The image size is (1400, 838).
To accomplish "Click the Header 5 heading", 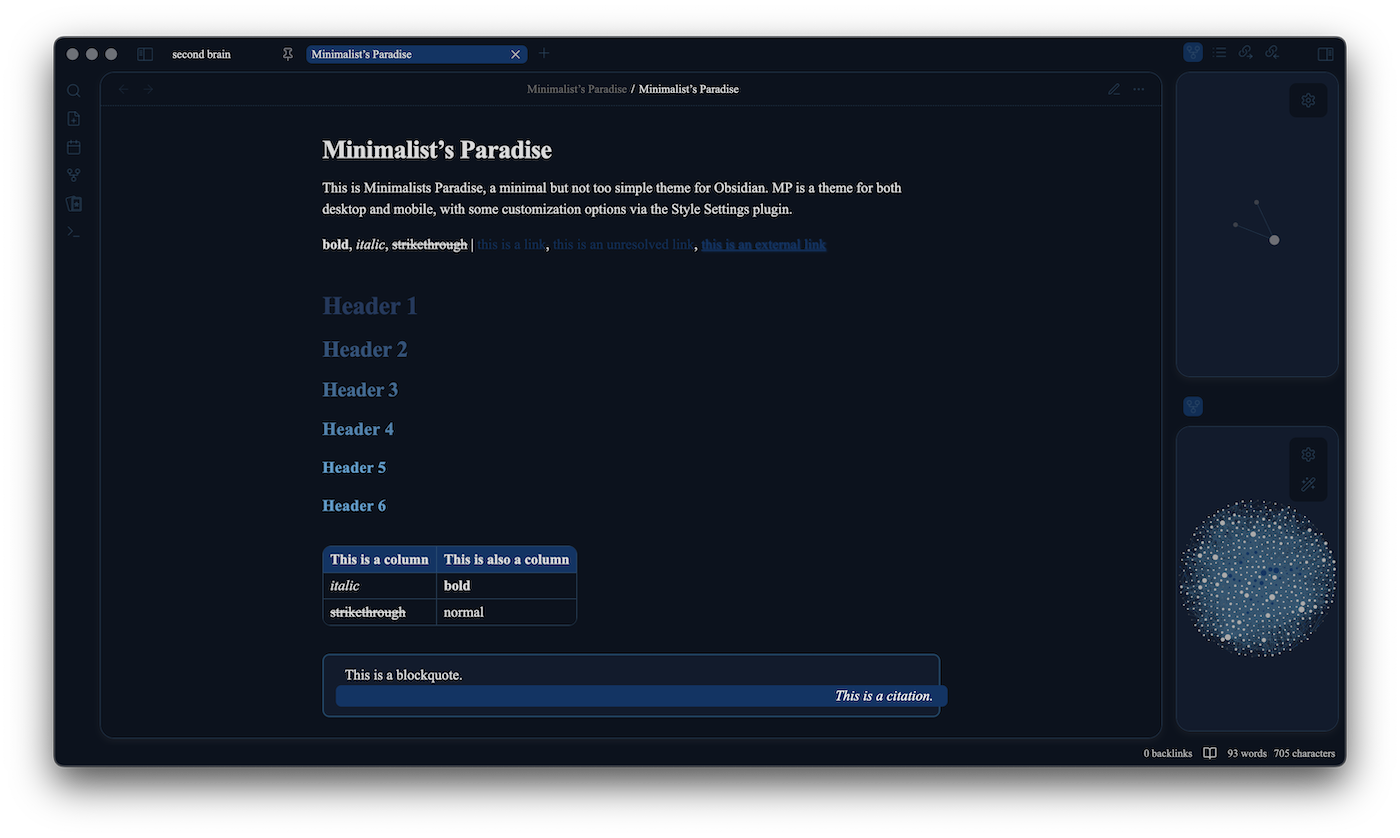I will pyautogui.click(x=354, y=467).
